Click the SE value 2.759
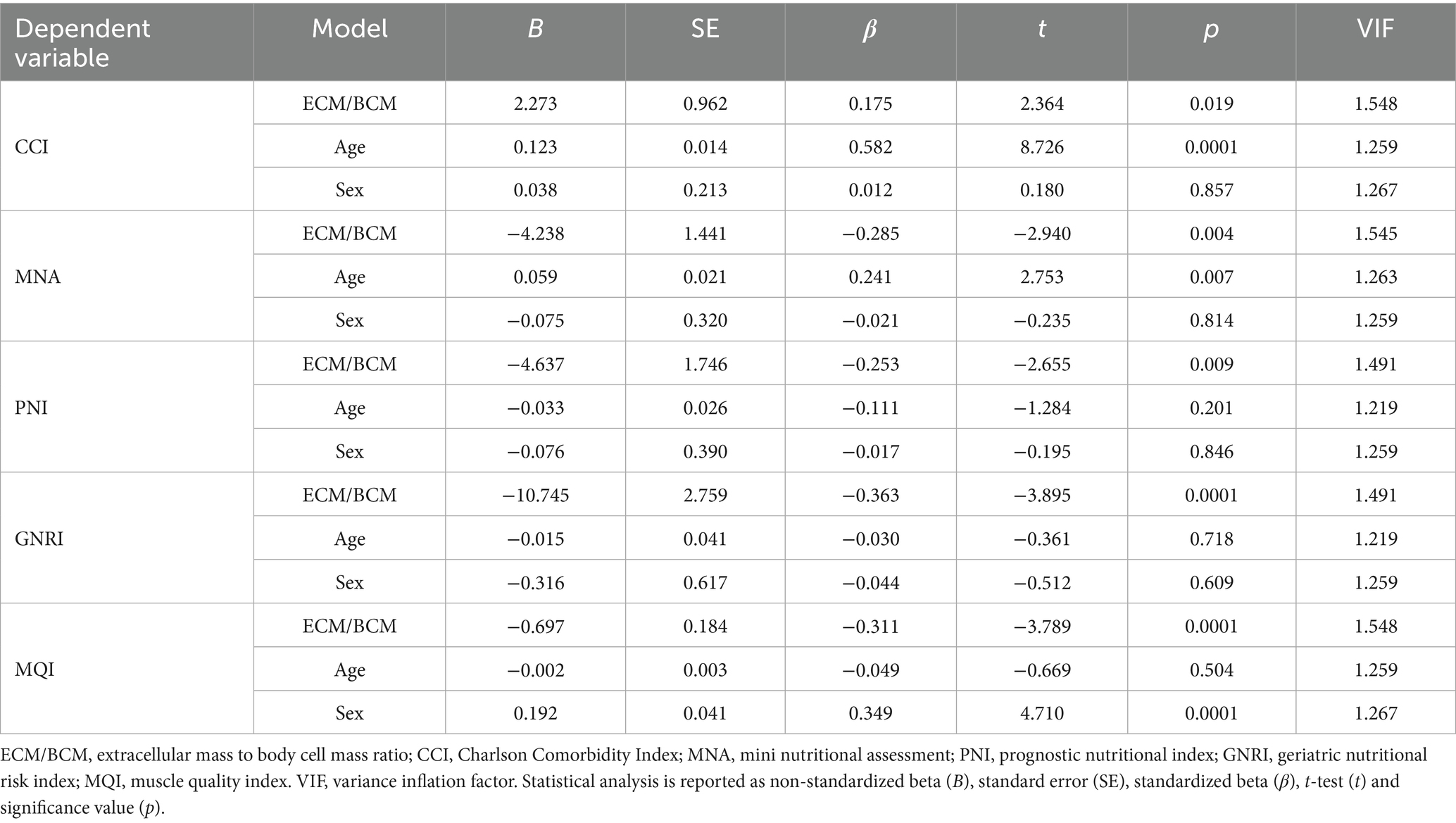 click(x=705, y=495)
